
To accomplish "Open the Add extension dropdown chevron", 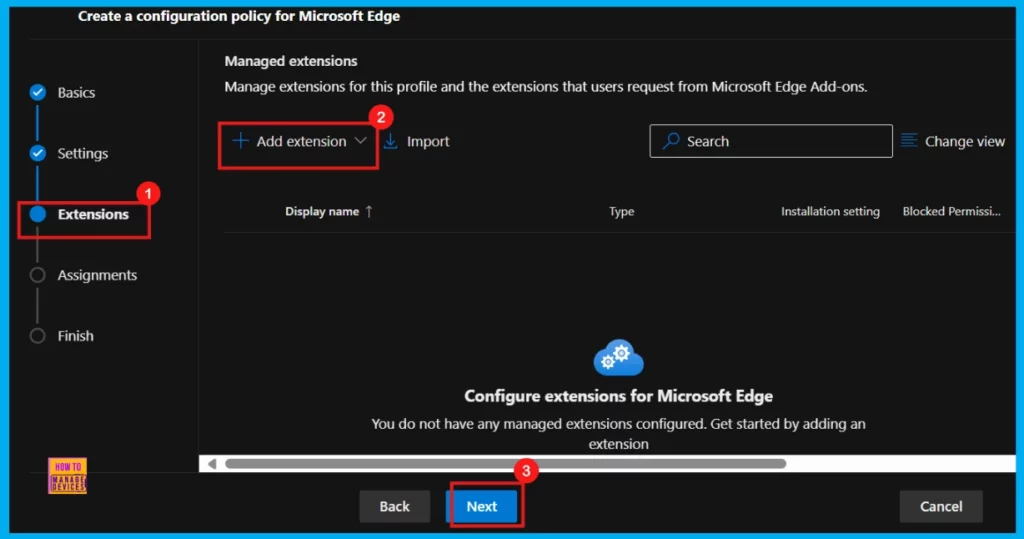I will (360, 140).
